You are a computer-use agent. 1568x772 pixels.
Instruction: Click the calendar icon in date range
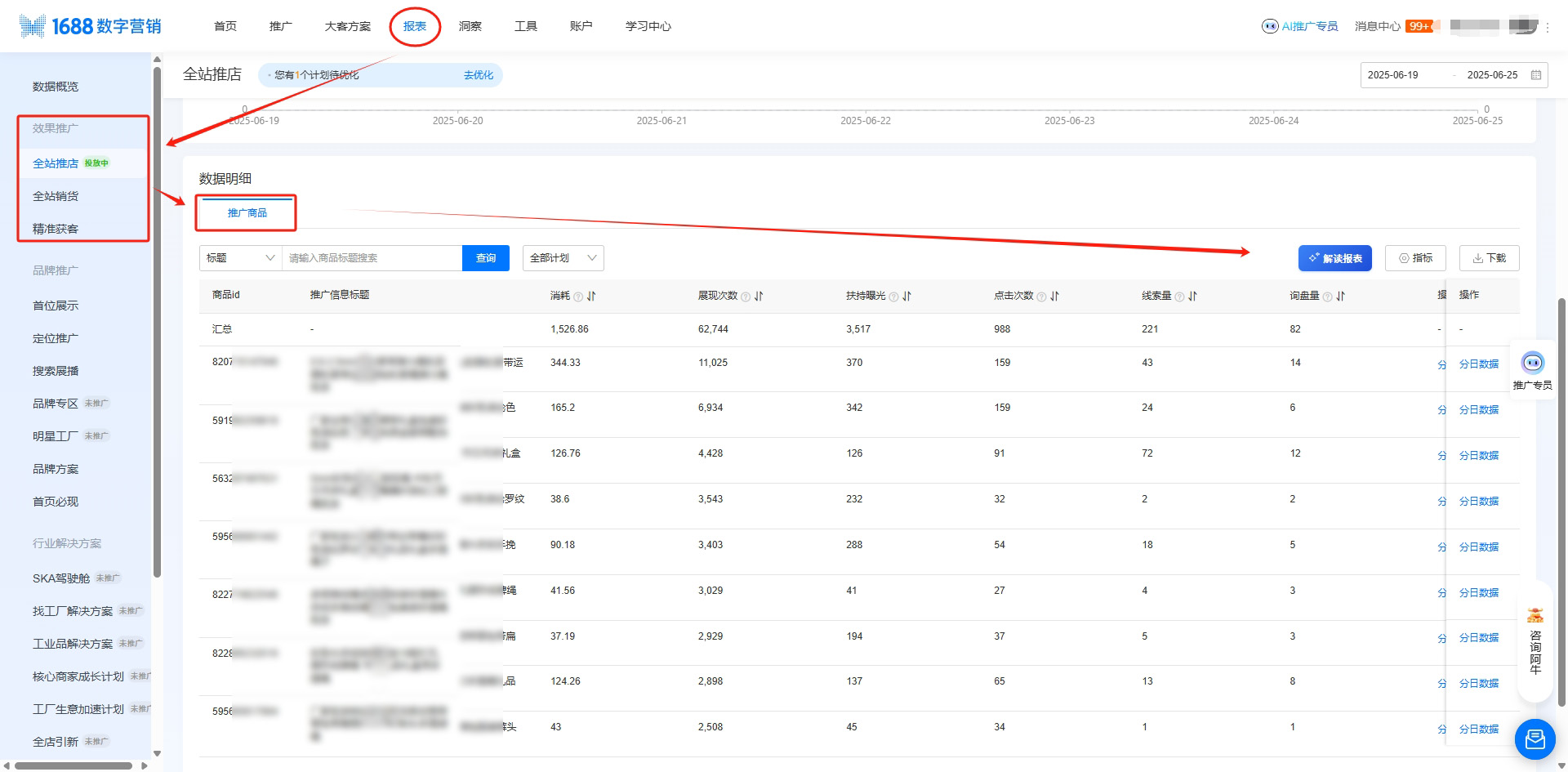1535,75
